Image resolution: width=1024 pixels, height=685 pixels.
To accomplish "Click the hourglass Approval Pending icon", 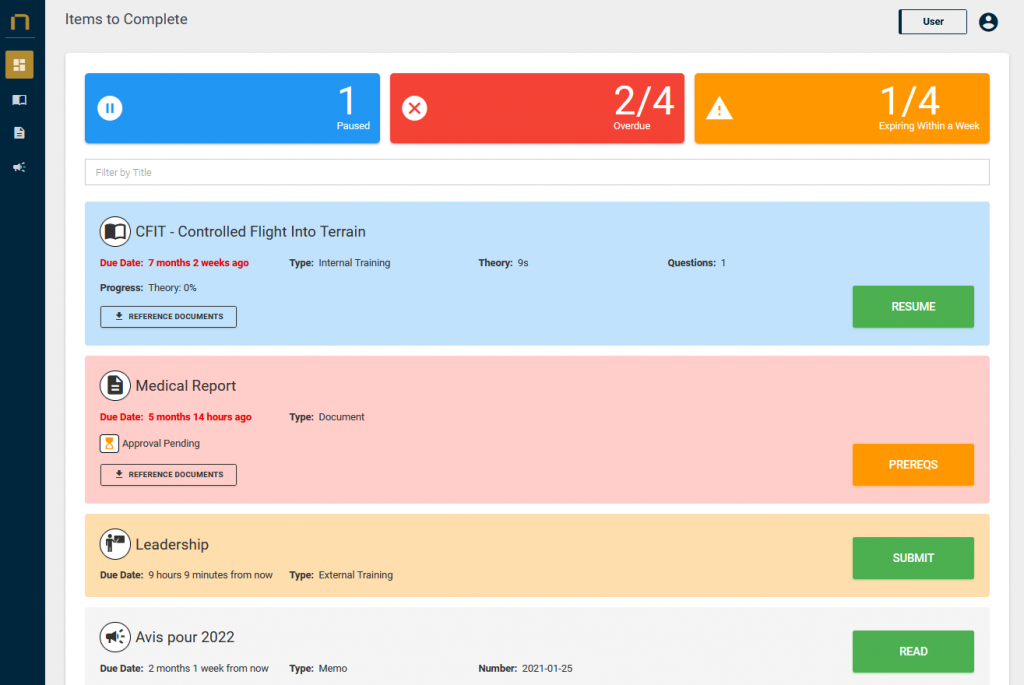I will point(109,443).
